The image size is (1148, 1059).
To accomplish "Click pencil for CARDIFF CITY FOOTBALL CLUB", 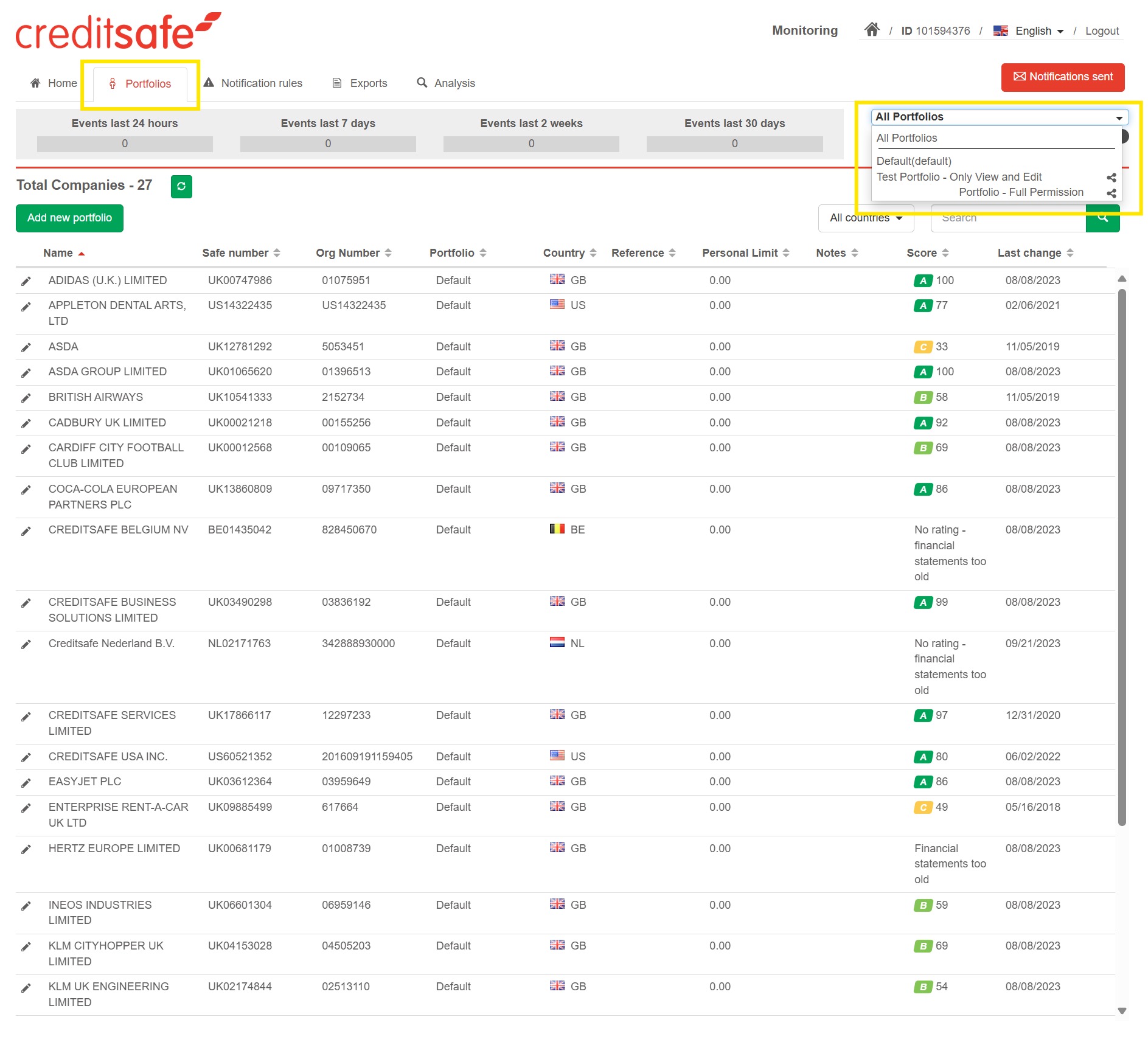I will (x=26, y=449).
